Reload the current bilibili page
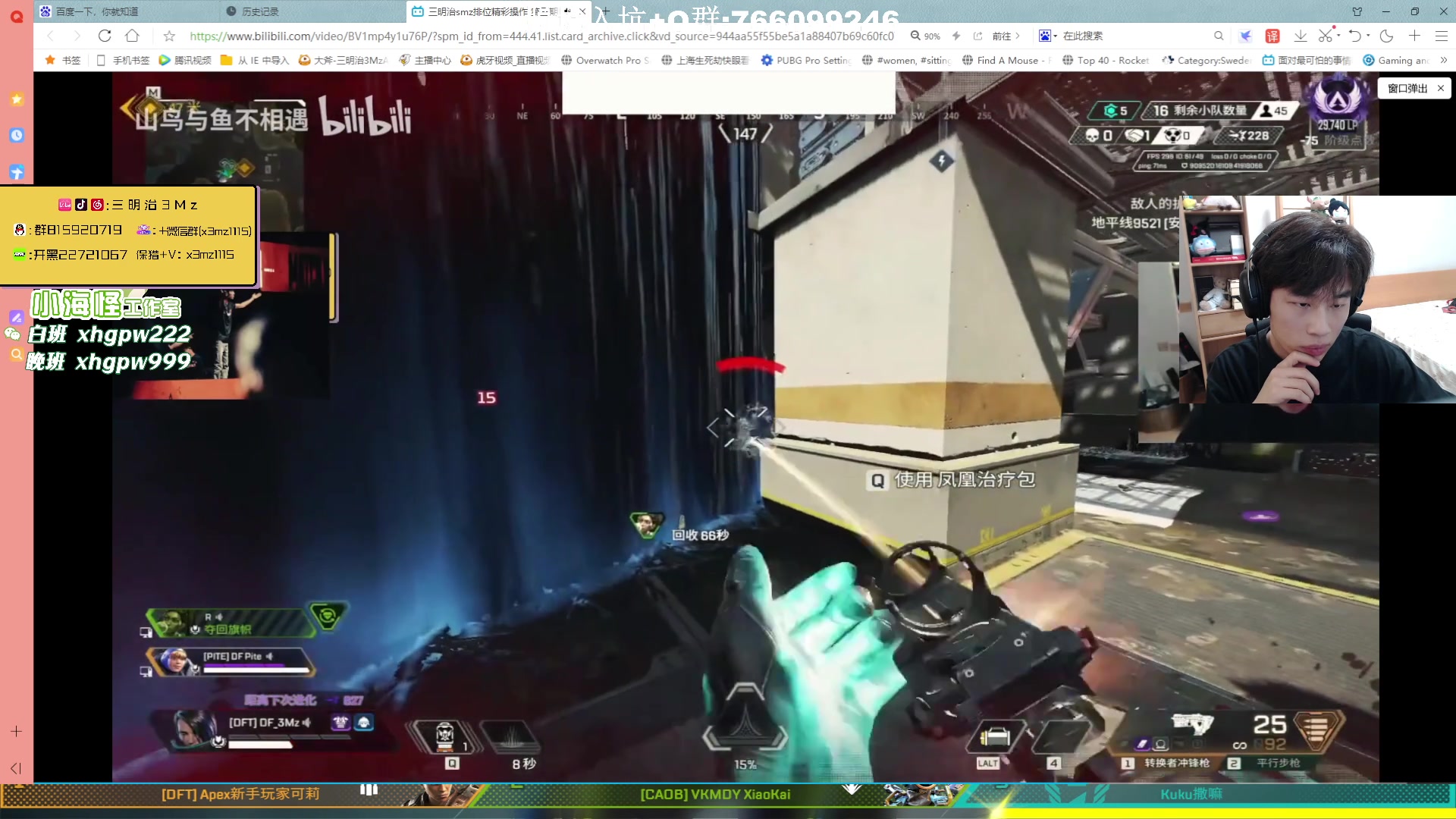 (x=105, y=36)
